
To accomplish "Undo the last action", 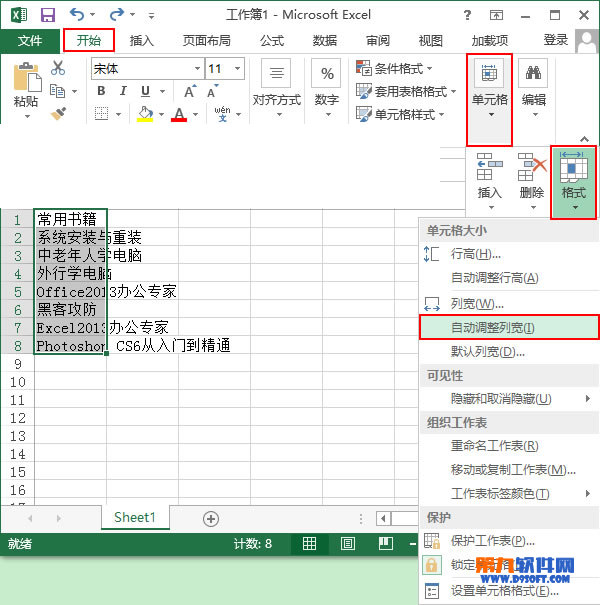I will pyautogui.click(x=77, y=15).
